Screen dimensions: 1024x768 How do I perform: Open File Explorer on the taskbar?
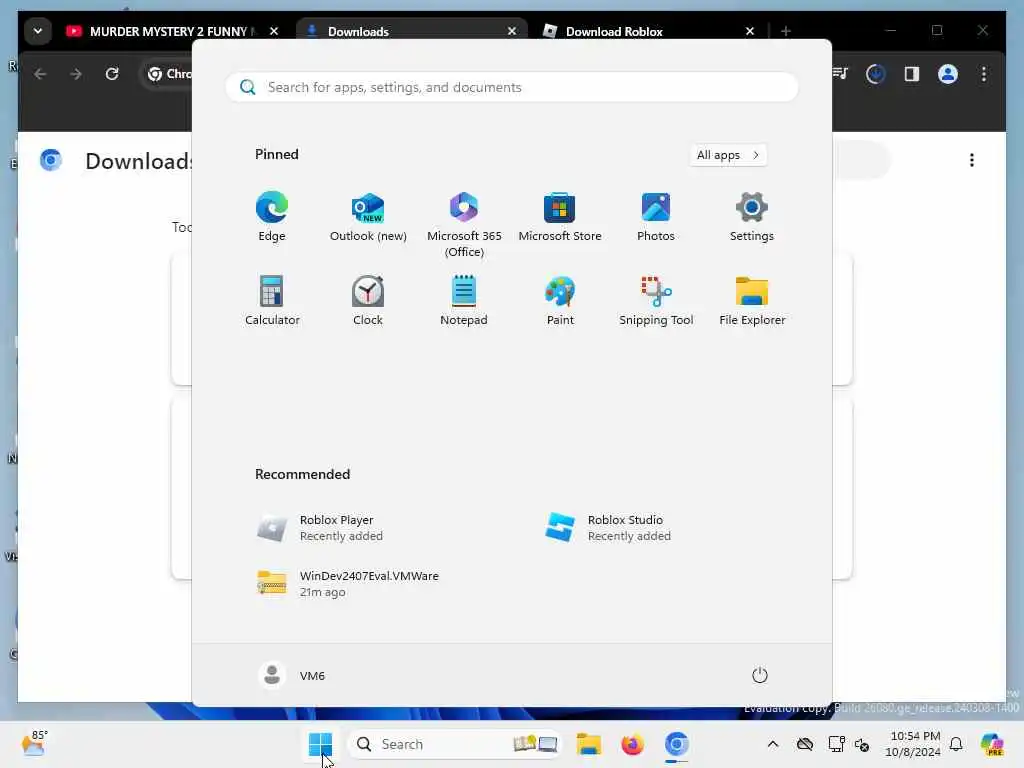click(588, 744)
